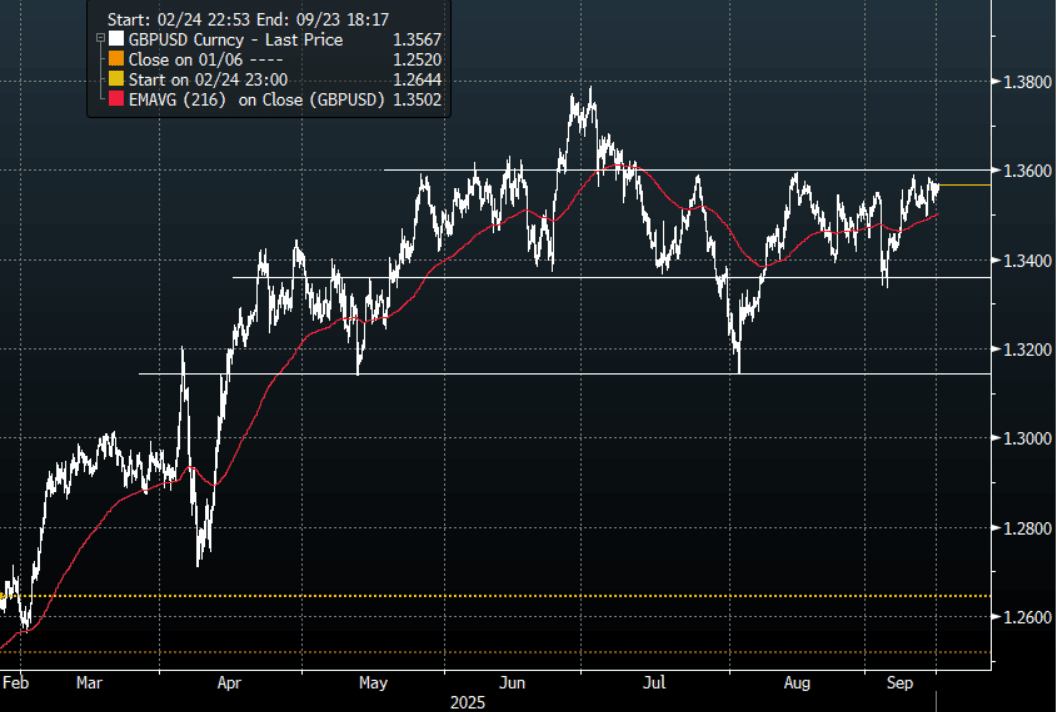The width and height of the screenshot is (1056, 712).
Task: Click the red EMAVG (216) swatch
Action: click(116, 100)
